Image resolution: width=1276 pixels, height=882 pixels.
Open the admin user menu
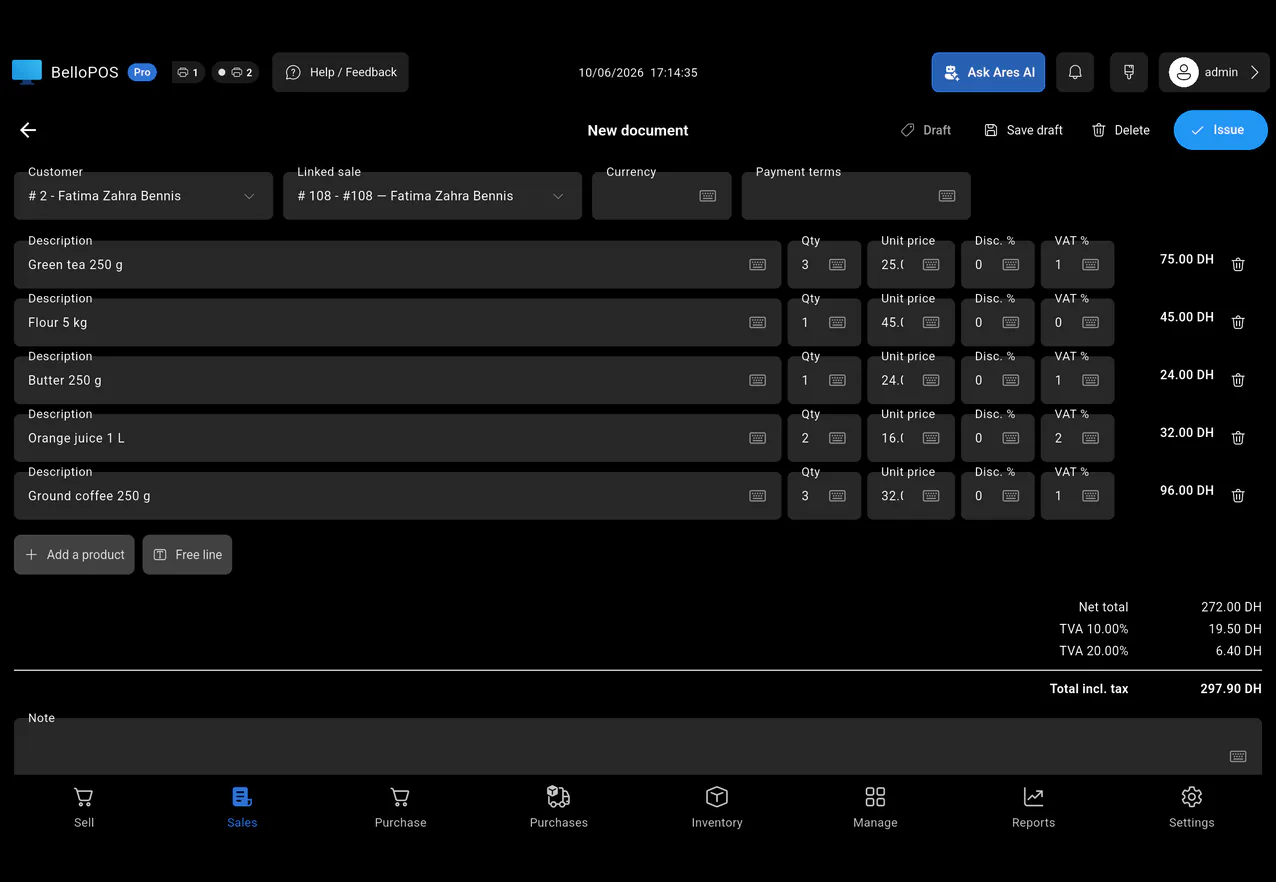pos(1214,72)
